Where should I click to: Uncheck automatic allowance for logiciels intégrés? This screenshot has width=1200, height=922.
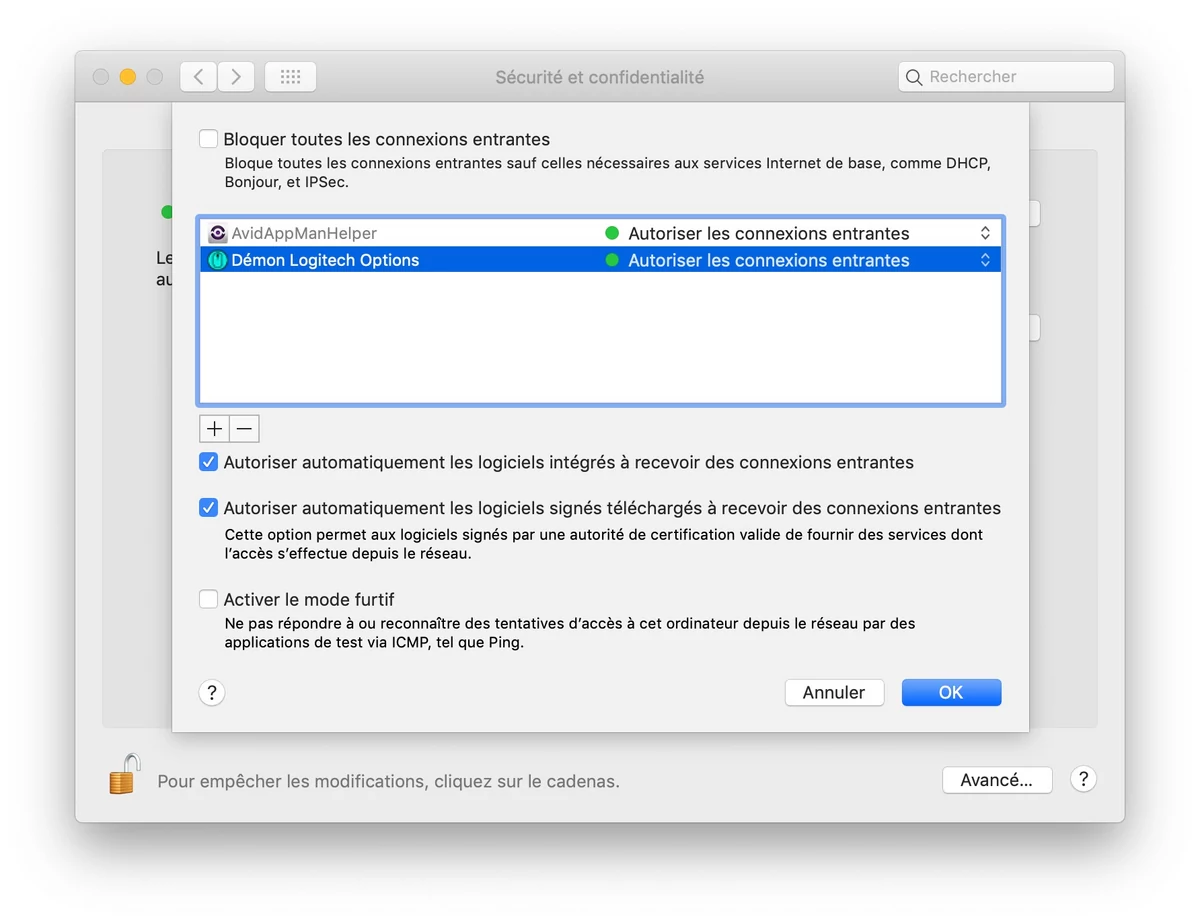[208, 462]
